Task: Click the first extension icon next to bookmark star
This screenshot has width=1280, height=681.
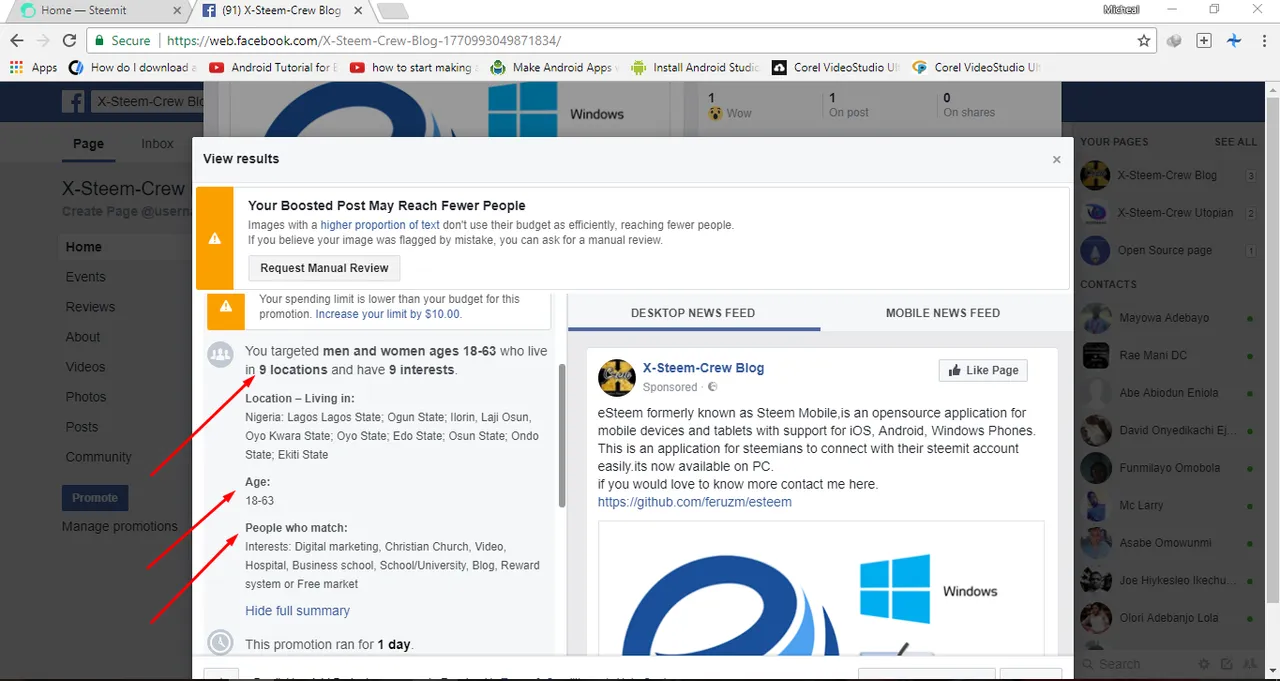Action: 1175,41
